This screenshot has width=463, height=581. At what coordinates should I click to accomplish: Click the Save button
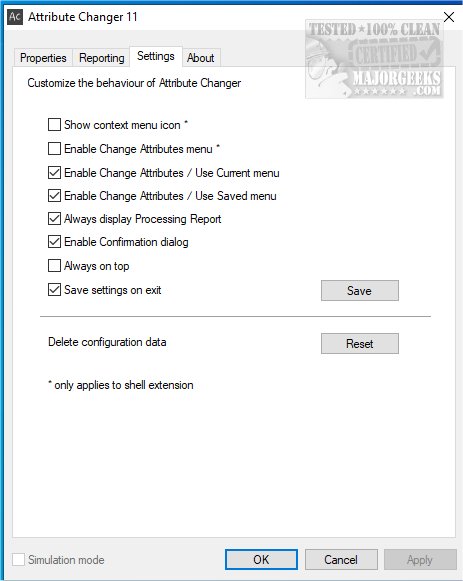(360, 290)
